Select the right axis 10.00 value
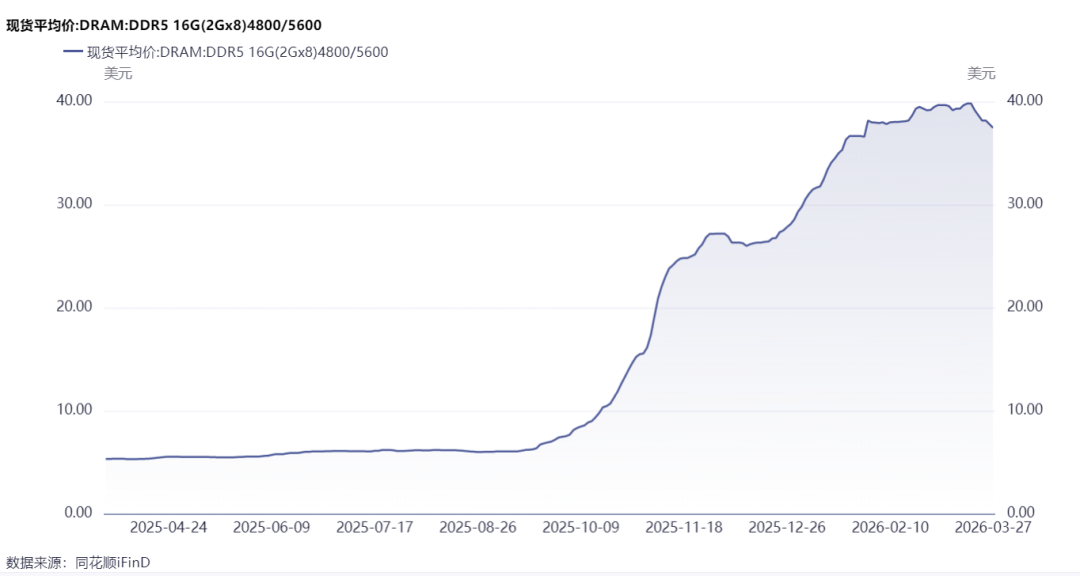The image size is (1080, 576). tap(1025, 410)
